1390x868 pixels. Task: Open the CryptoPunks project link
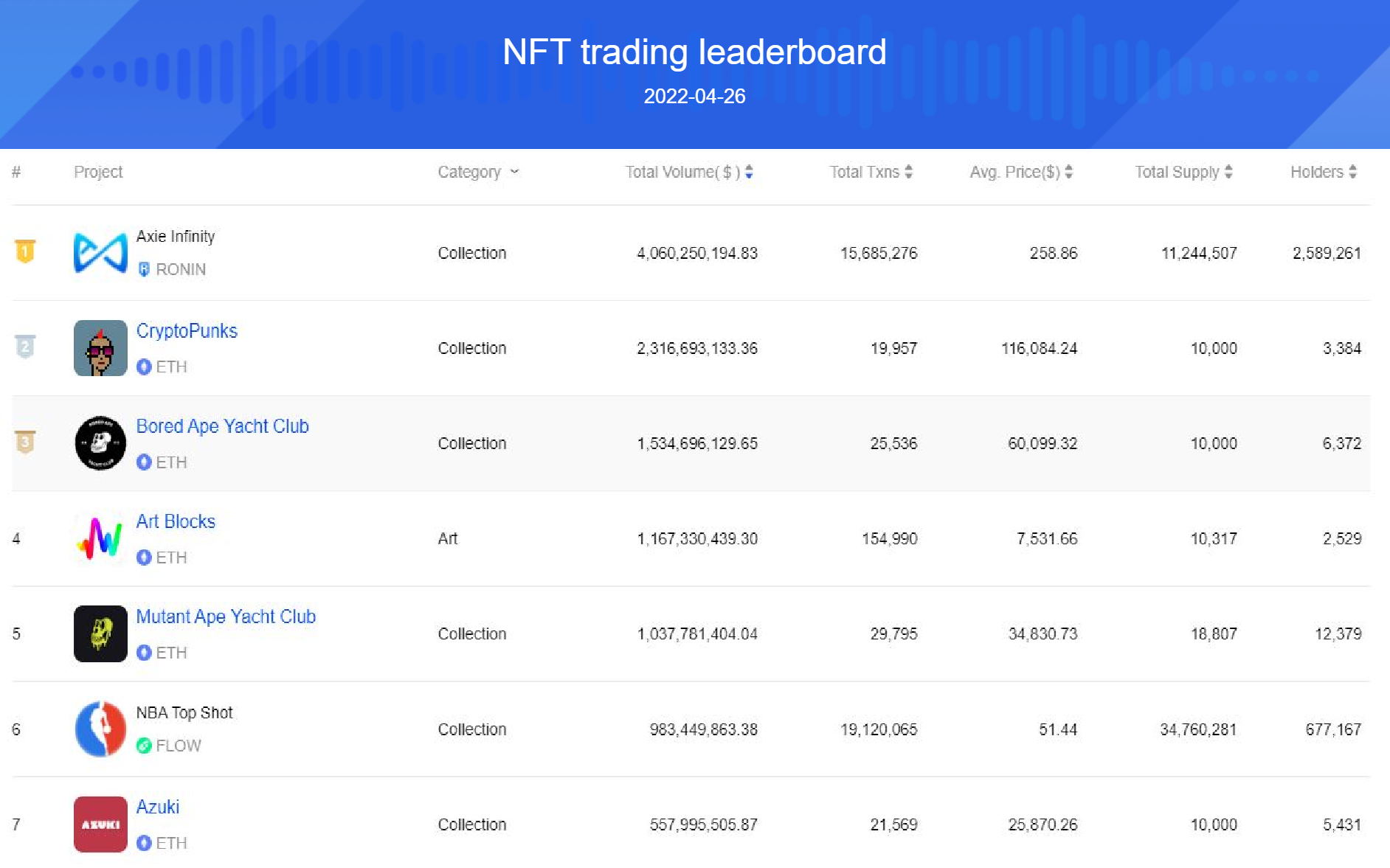click(187, 331)
